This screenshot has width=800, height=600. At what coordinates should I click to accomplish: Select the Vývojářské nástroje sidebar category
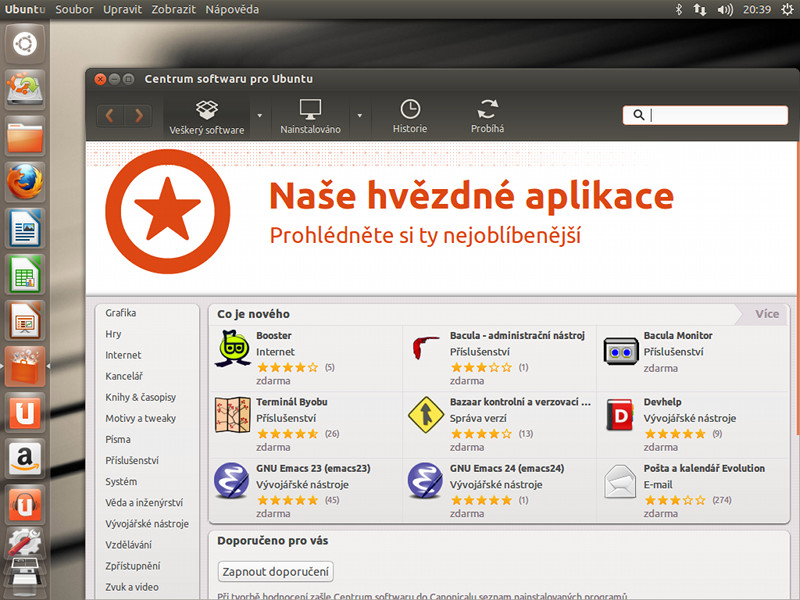pos(147,523)
